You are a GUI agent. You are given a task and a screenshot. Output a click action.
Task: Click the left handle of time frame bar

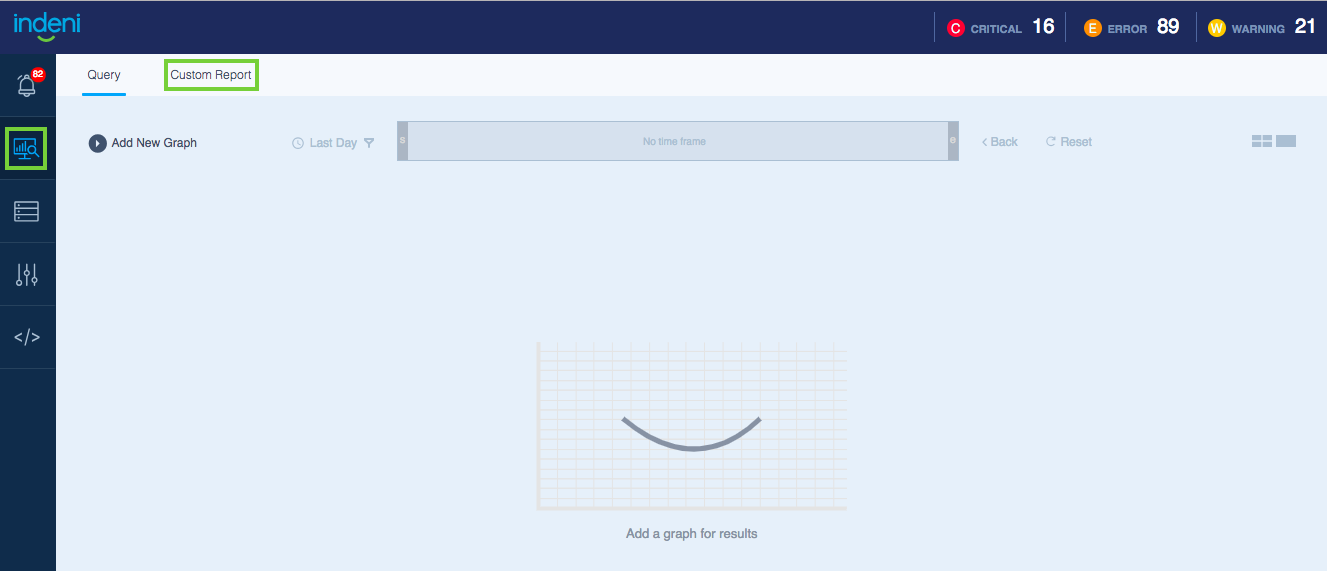[403, 141]
